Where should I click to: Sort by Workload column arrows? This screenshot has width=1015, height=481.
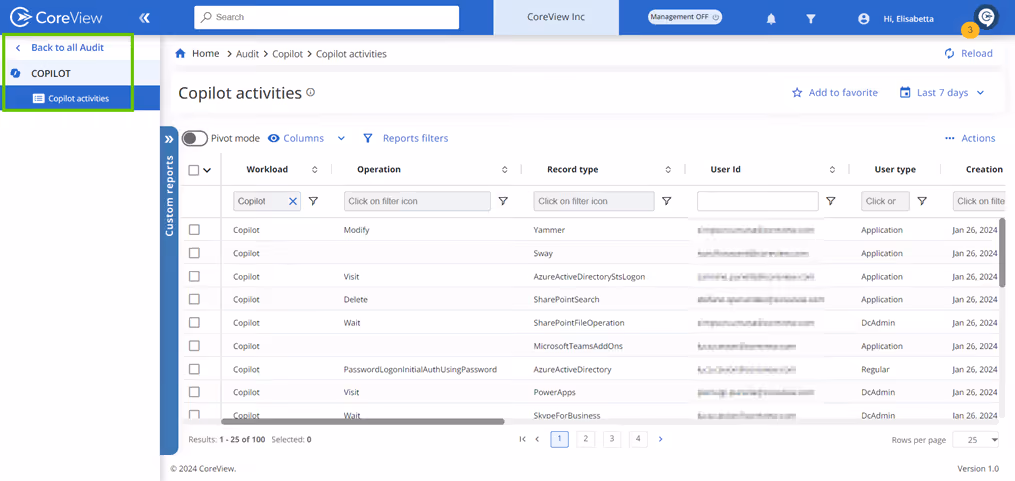[315, 170]
